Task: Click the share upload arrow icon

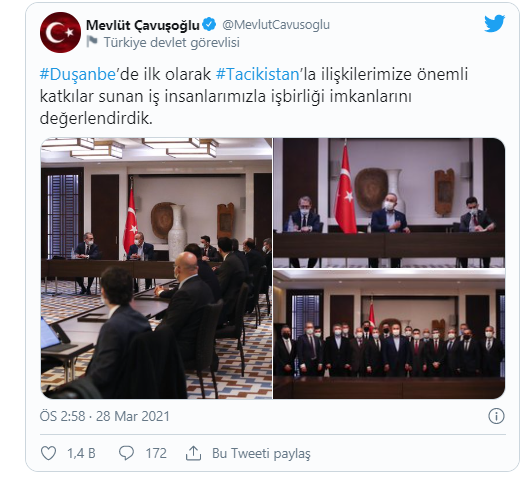Action: [x=193, y=453]
